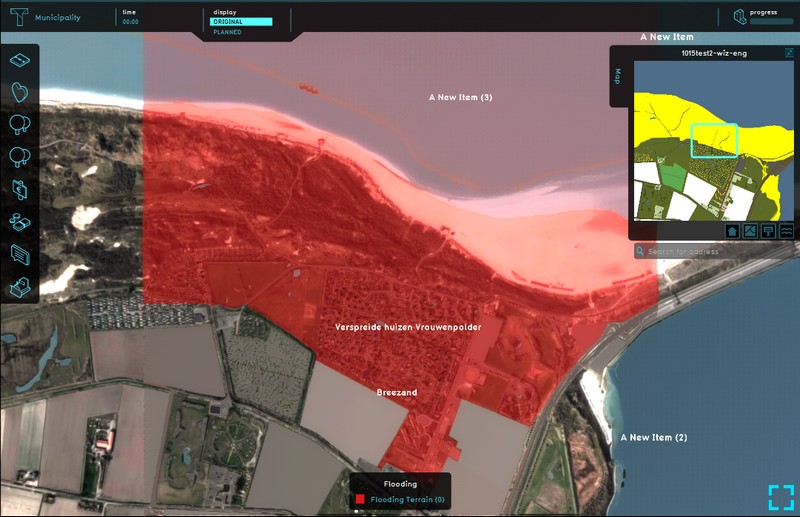Expand minimap with top-right resize icon

(791, 51)
